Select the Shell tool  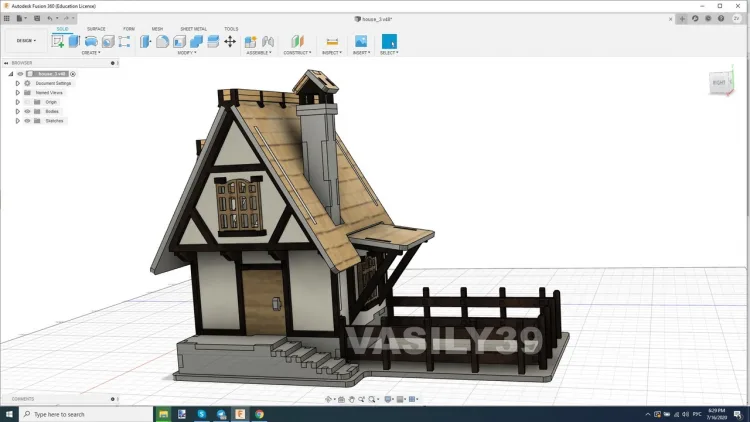click(179, 42)
